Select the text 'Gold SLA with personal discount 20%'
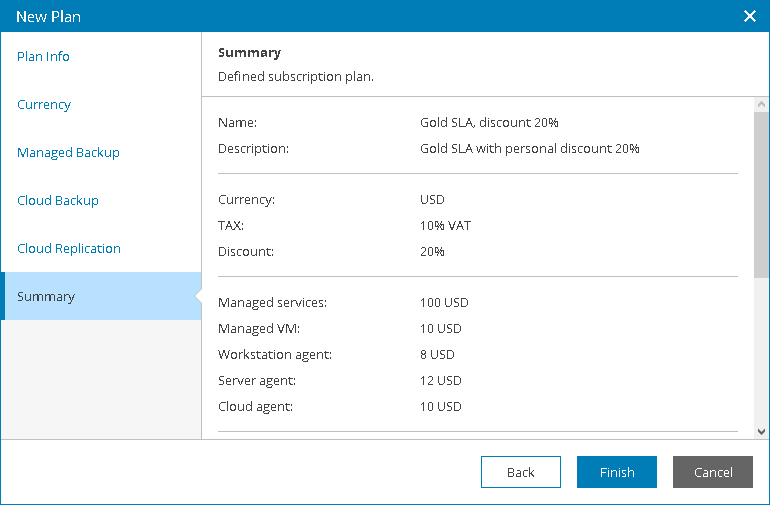This screenshot has height=505, width=770. coord(529,148)
